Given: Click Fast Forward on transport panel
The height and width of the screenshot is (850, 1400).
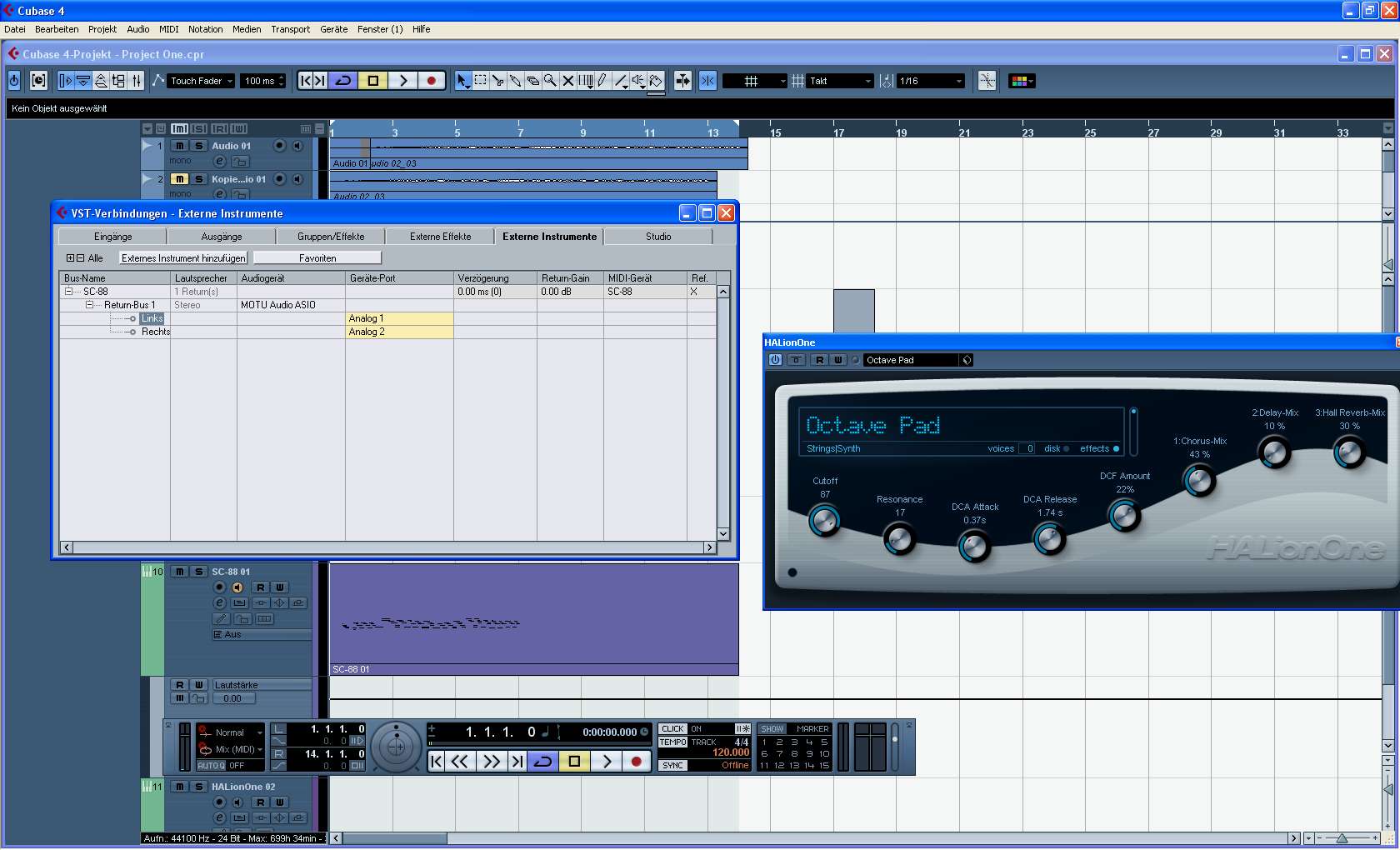Looking at the screenshot, I should pos(491,761).
